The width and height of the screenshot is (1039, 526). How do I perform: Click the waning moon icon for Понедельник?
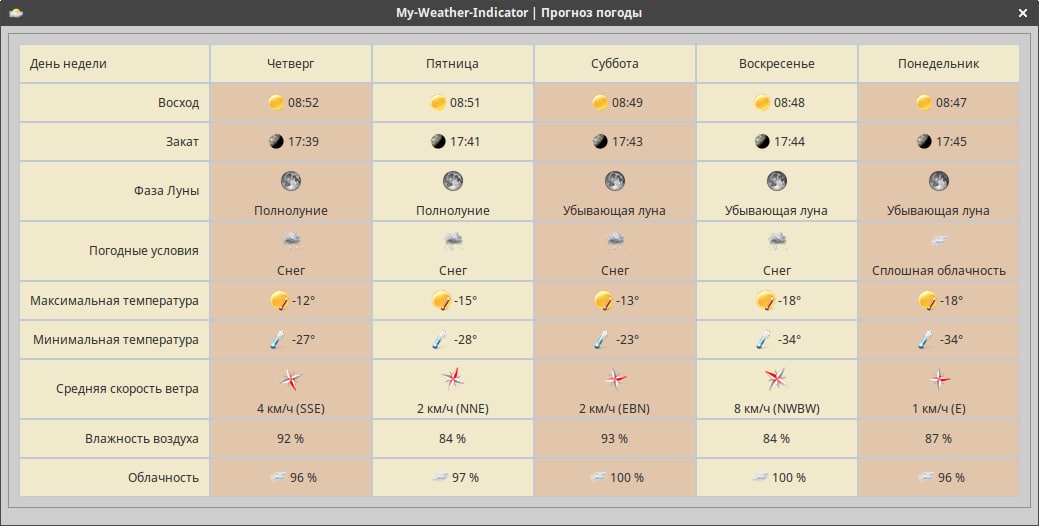[938, 180]
